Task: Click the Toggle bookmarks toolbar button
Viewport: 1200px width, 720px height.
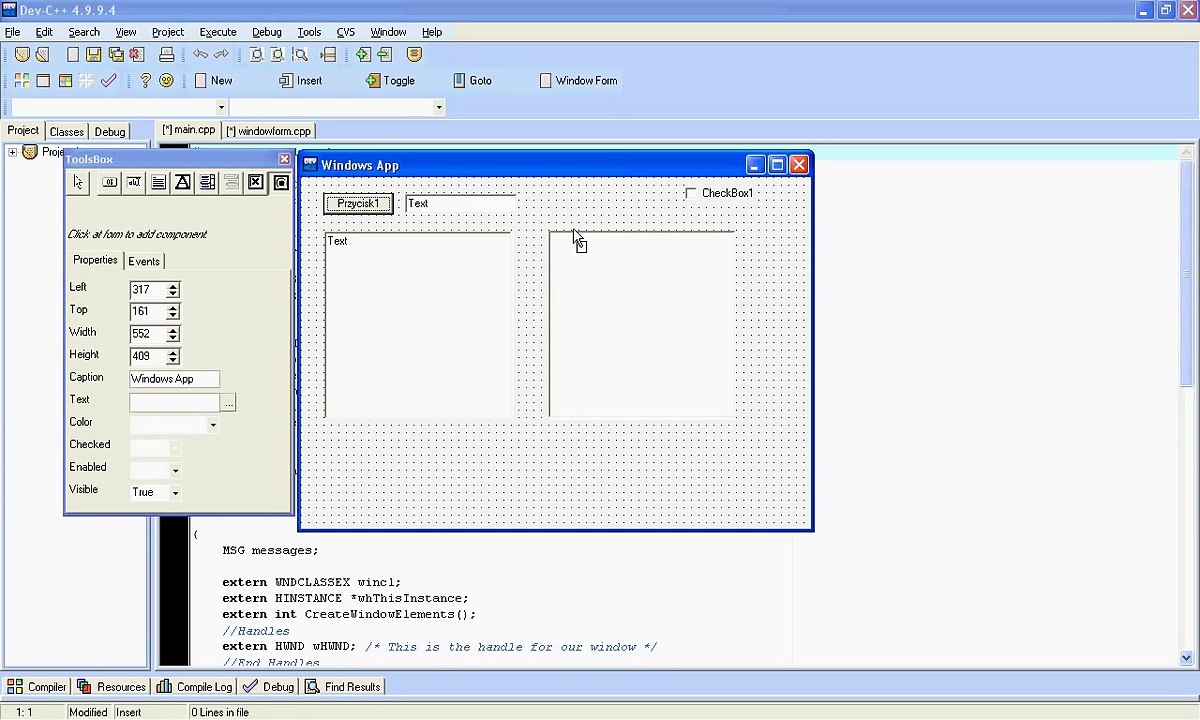Action: pos(390,81)
